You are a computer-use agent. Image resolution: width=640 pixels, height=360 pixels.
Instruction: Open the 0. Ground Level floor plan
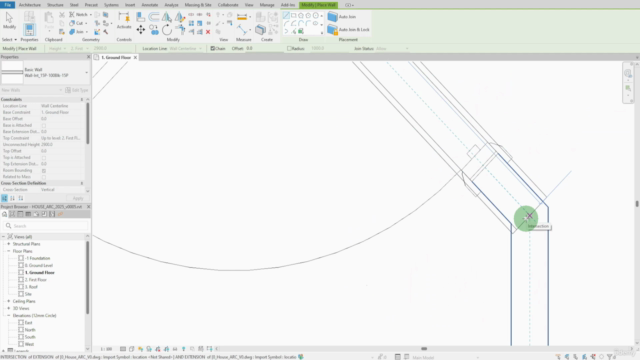point(39,266)
